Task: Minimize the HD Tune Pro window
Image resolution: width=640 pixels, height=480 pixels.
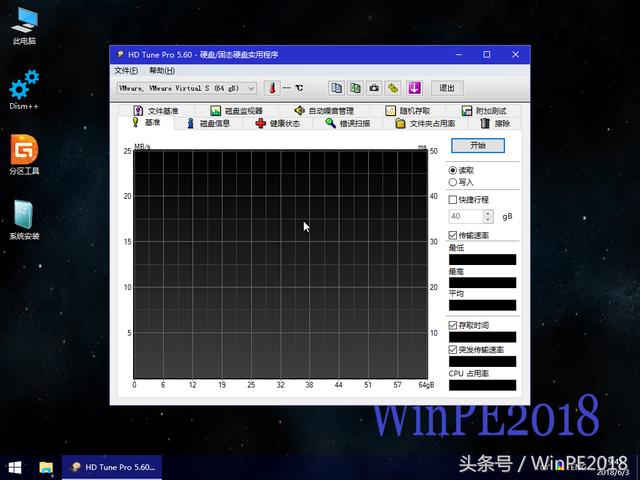Action: [459, 54]
